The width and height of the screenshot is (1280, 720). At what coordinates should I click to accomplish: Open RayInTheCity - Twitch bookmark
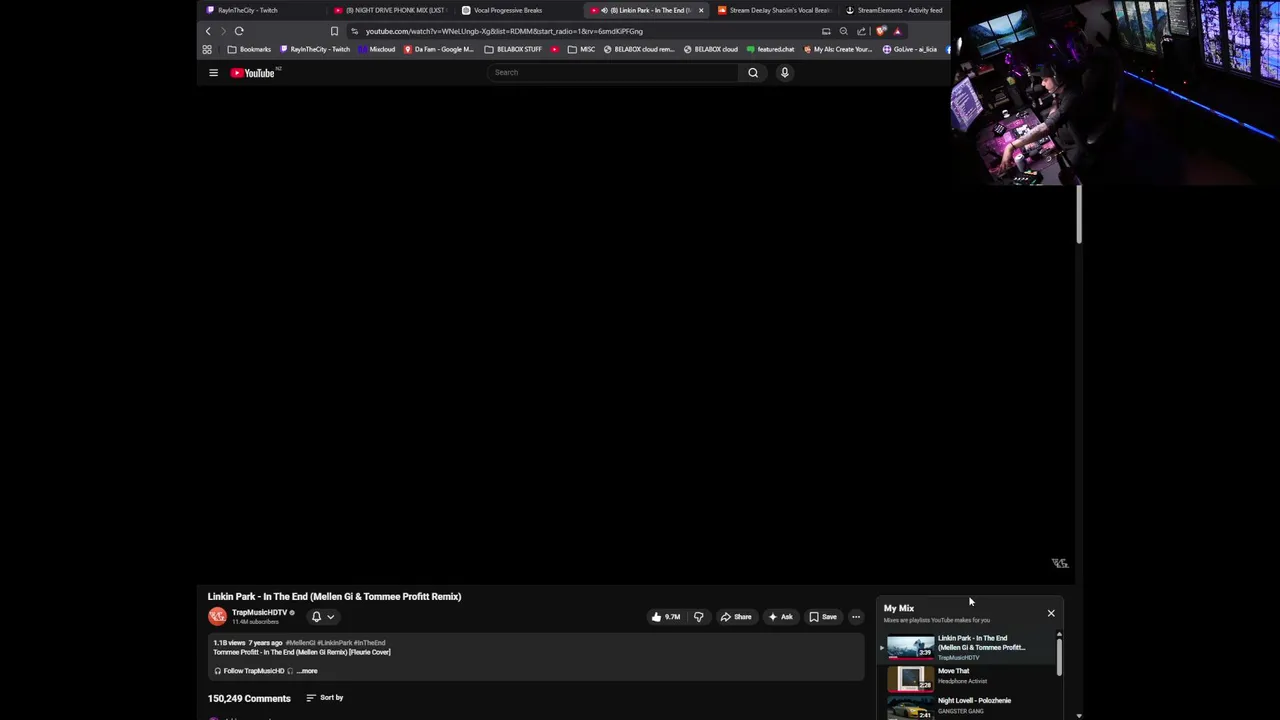tap(315, 49)
